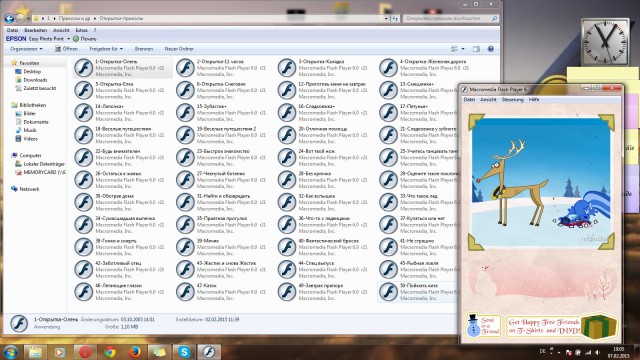Select the 1-Открытка-Олень Flash file icon
The image size is (640, 360).
click(x=84, y=68)
